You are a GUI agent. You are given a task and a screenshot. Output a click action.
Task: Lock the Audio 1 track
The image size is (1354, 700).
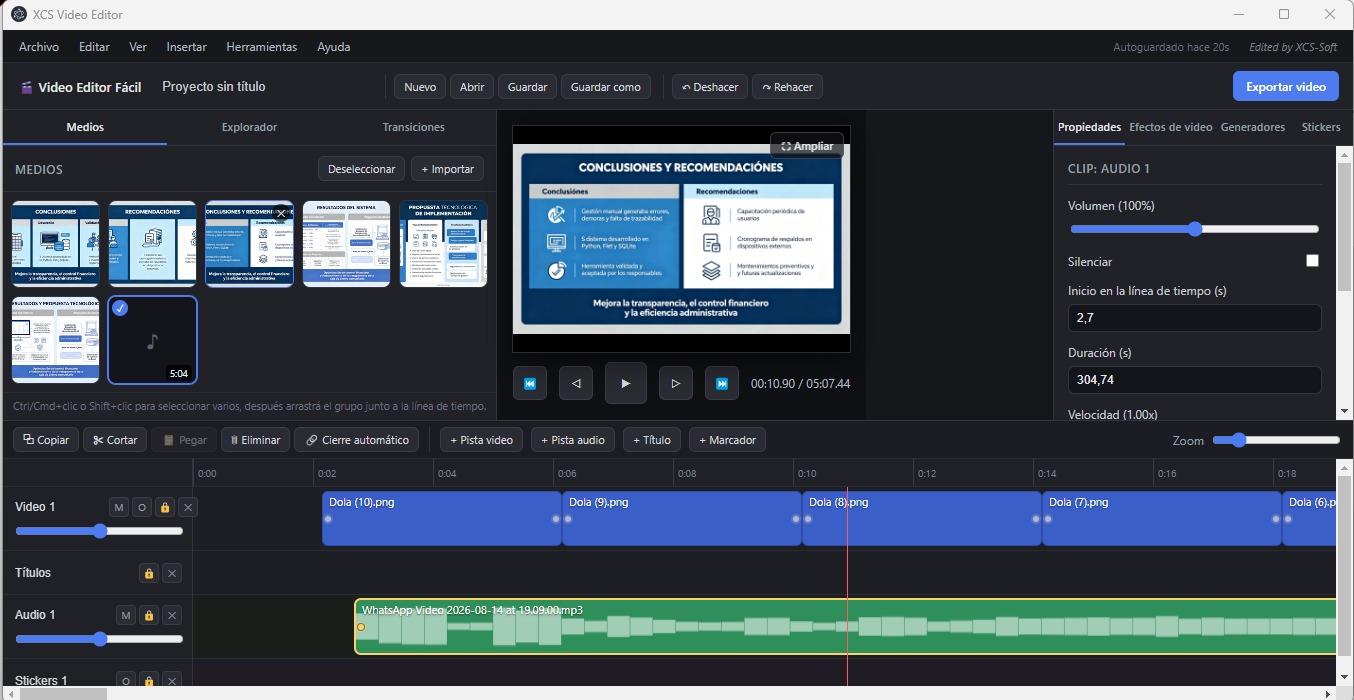149,615
